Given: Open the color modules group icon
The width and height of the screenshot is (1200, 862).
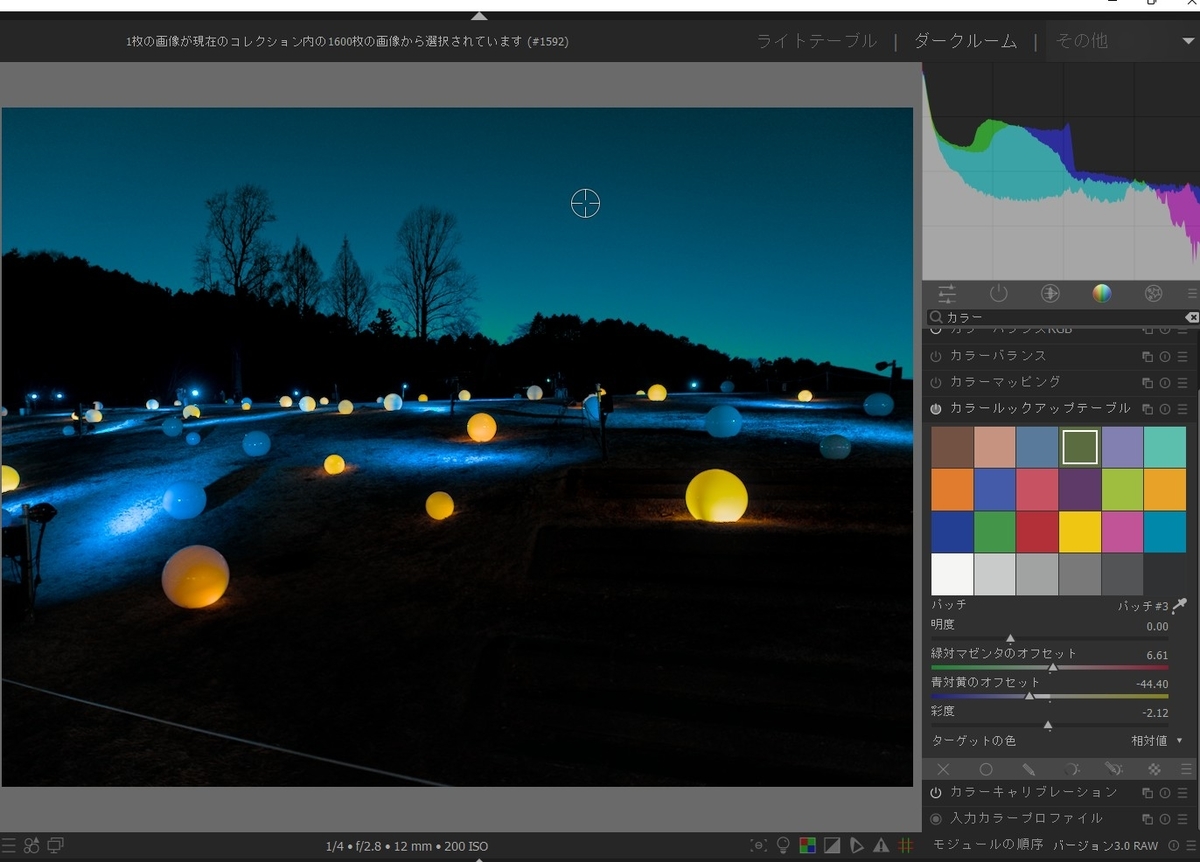Looking at the screenshot, I should click(1101, 293).
